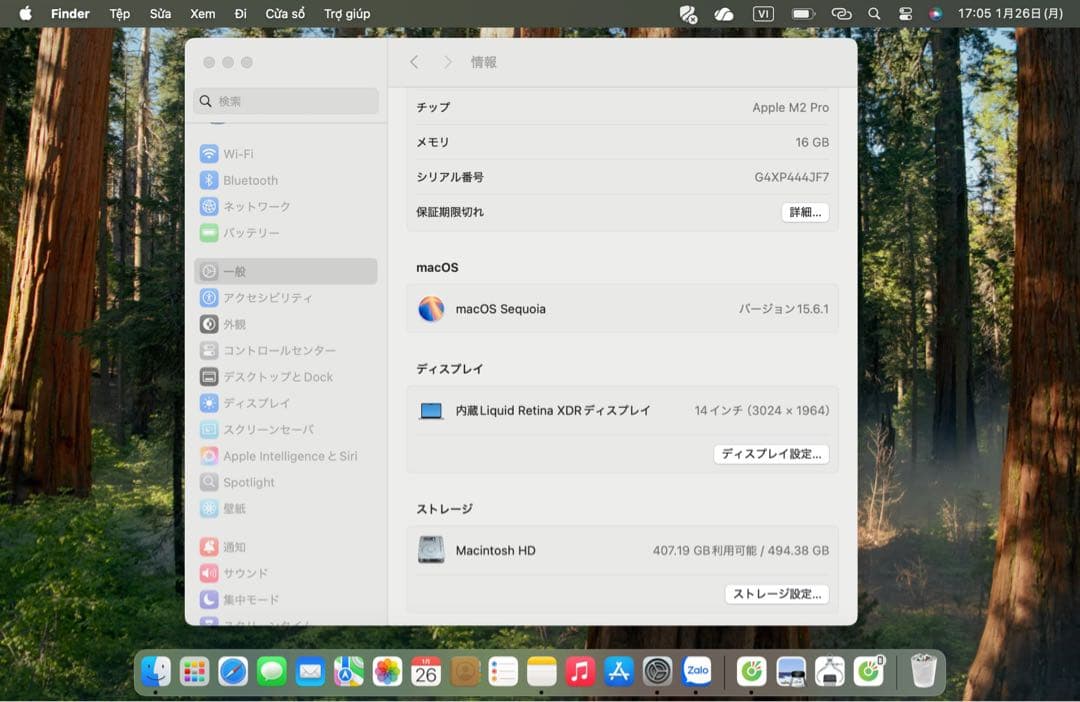Navigate back with the back chevron
1080x702 pixels.
[x=414, y=61]
